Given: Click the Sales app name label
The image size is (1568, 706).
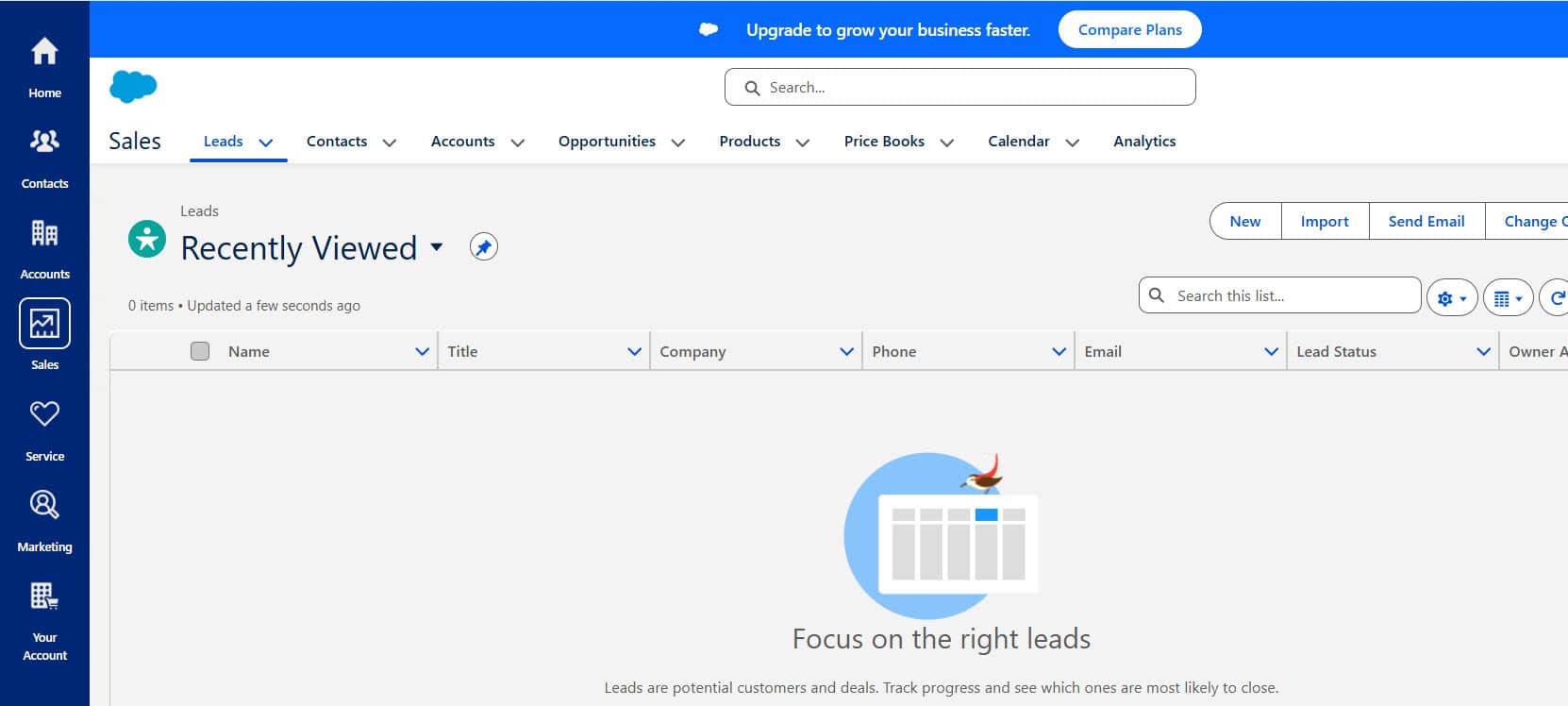Looking at the screenshot, I should click(x=135, y=142).
